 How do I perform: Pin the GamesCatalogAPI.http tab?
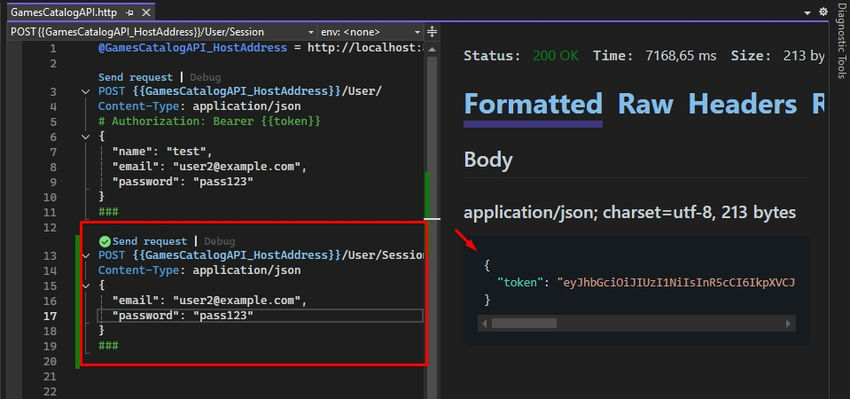[129, 12]
